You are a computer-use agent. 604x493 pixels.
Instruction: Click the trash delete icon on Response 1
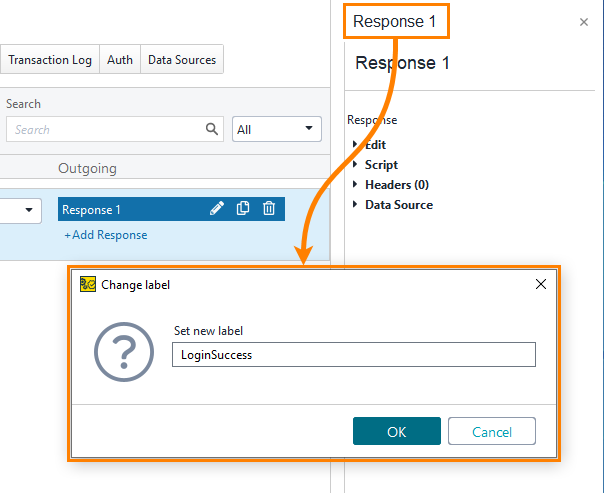pos(269,208)
